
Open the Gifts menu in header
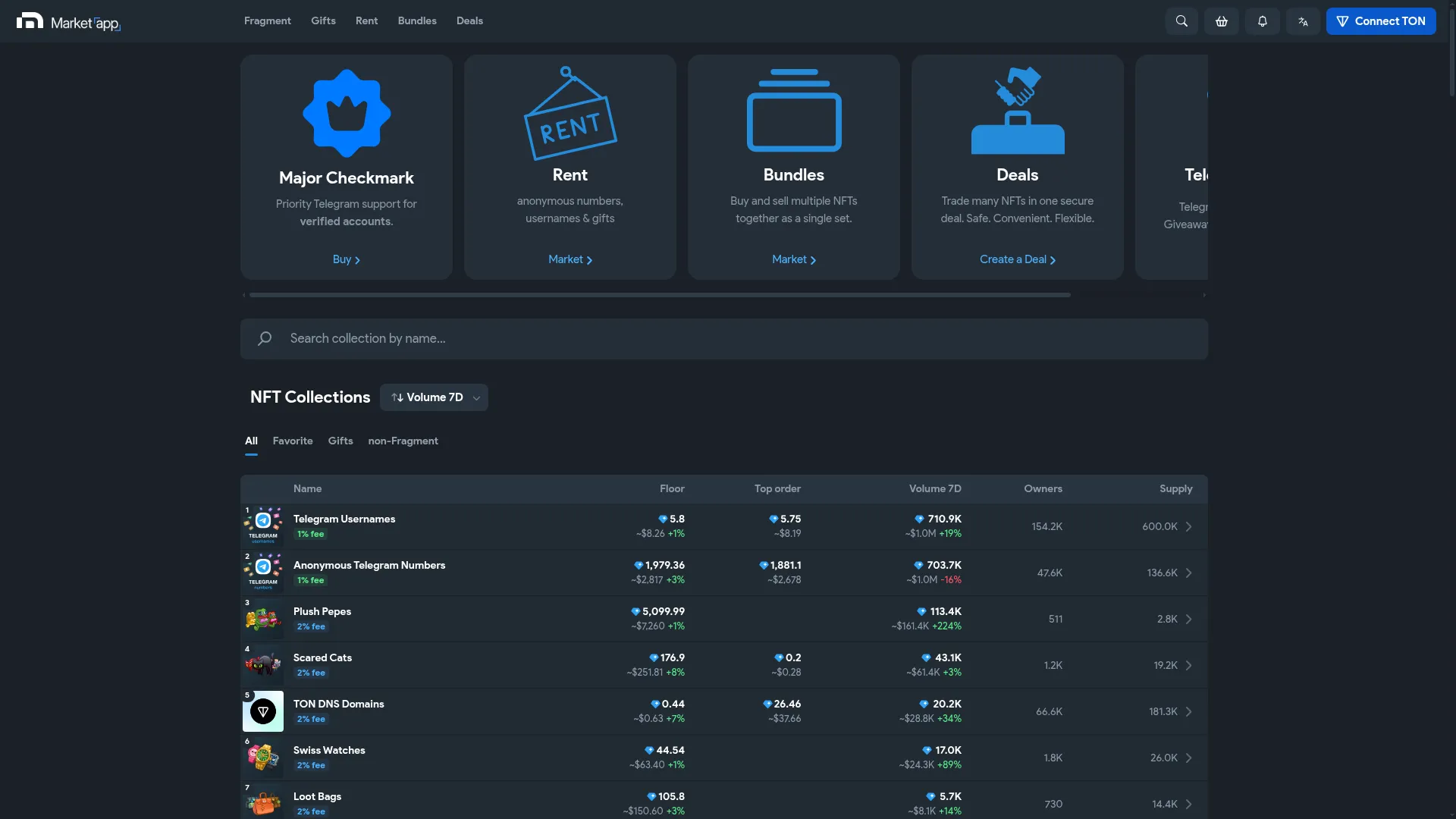pyautogui.click(x=323, y=20)
